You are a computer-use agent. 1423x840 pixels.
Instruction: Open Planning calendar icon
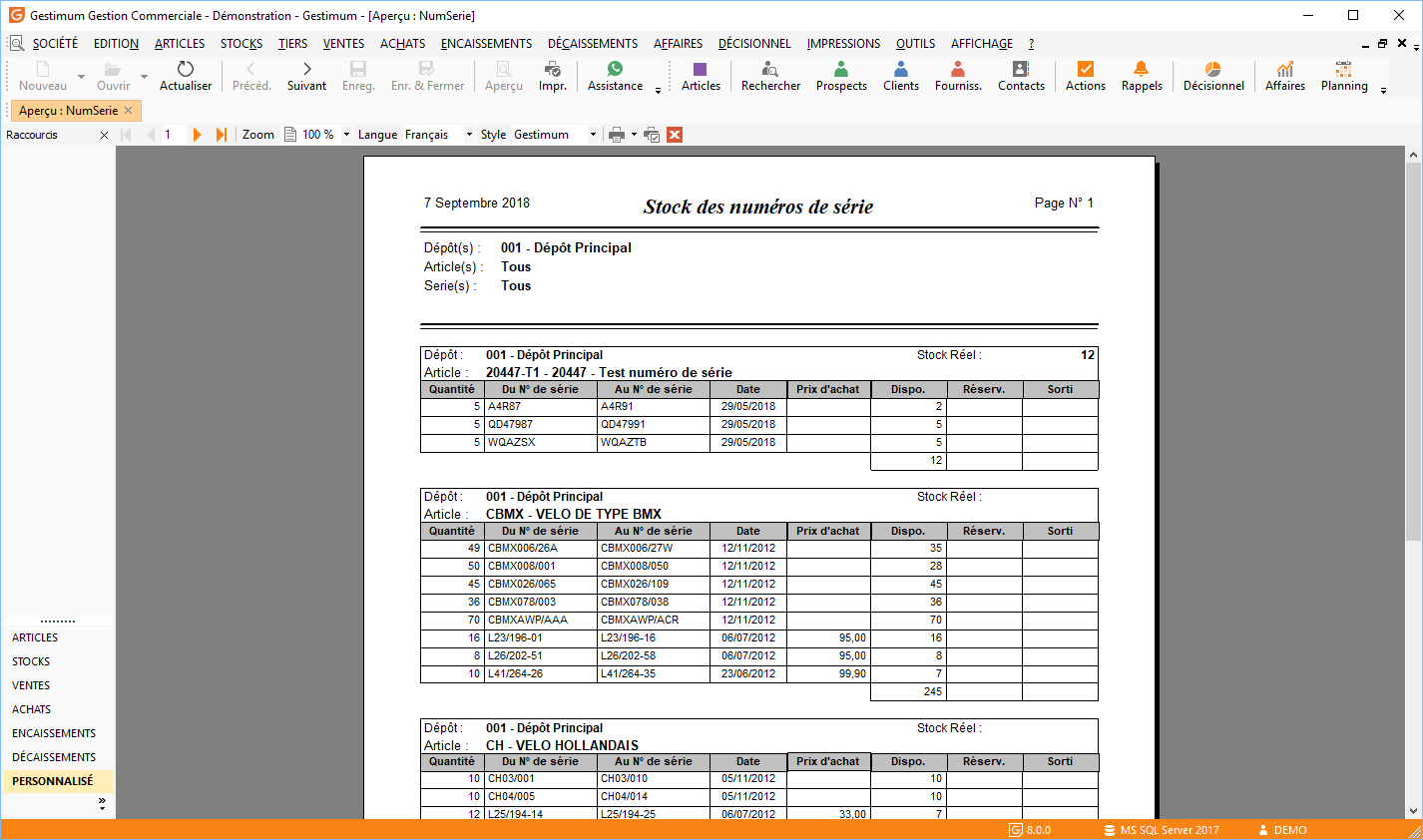pyautogui.click(x=1344, y=69)
